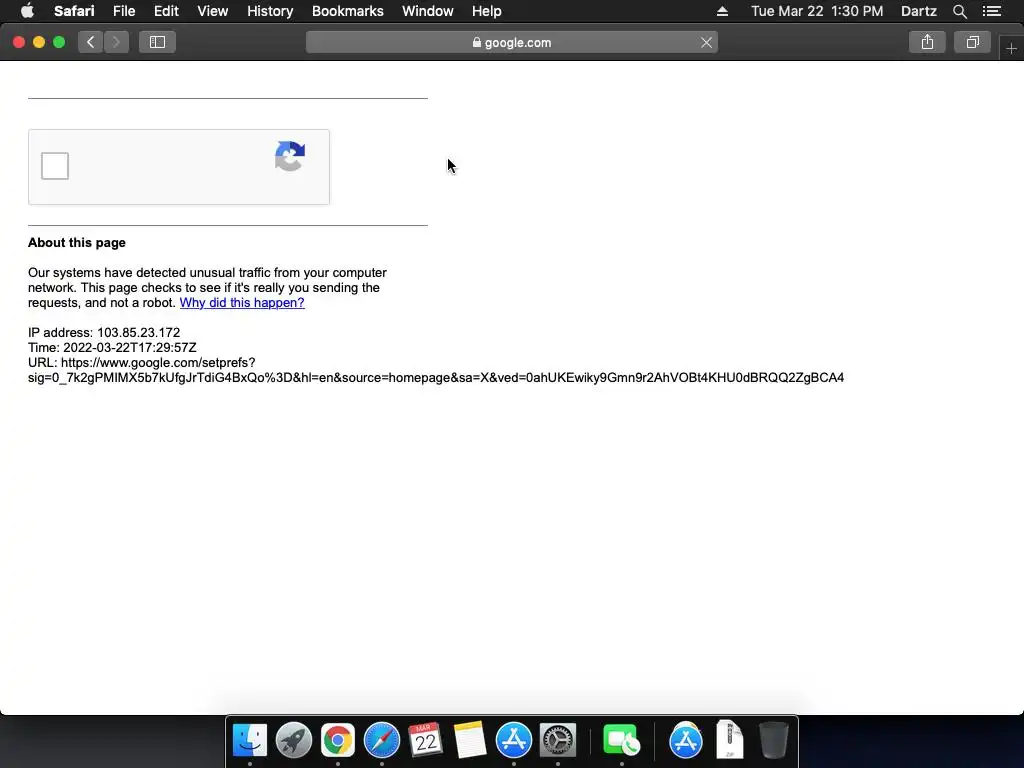Open Spotlight search magnifier

959,11
